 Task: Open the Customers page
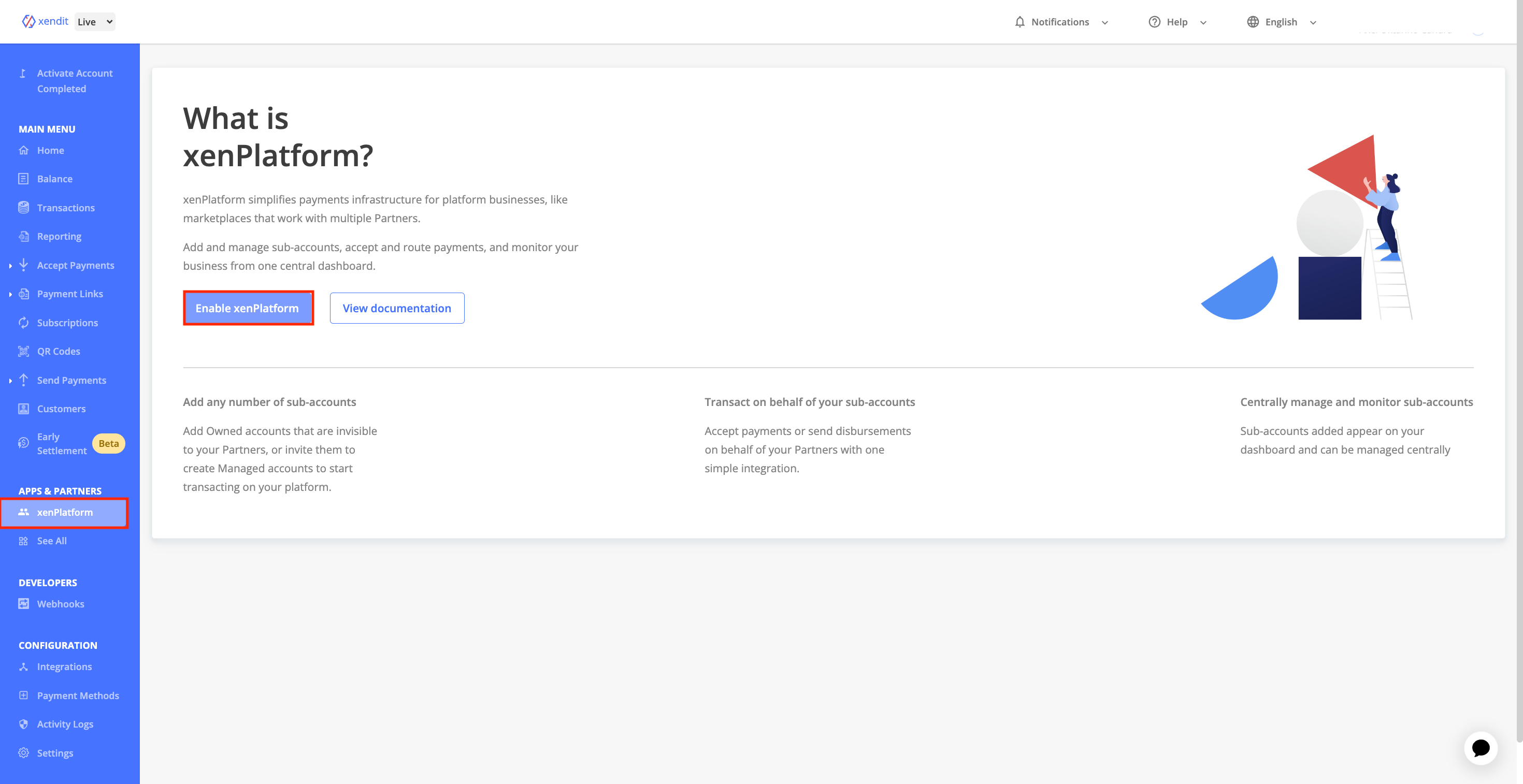61,408
